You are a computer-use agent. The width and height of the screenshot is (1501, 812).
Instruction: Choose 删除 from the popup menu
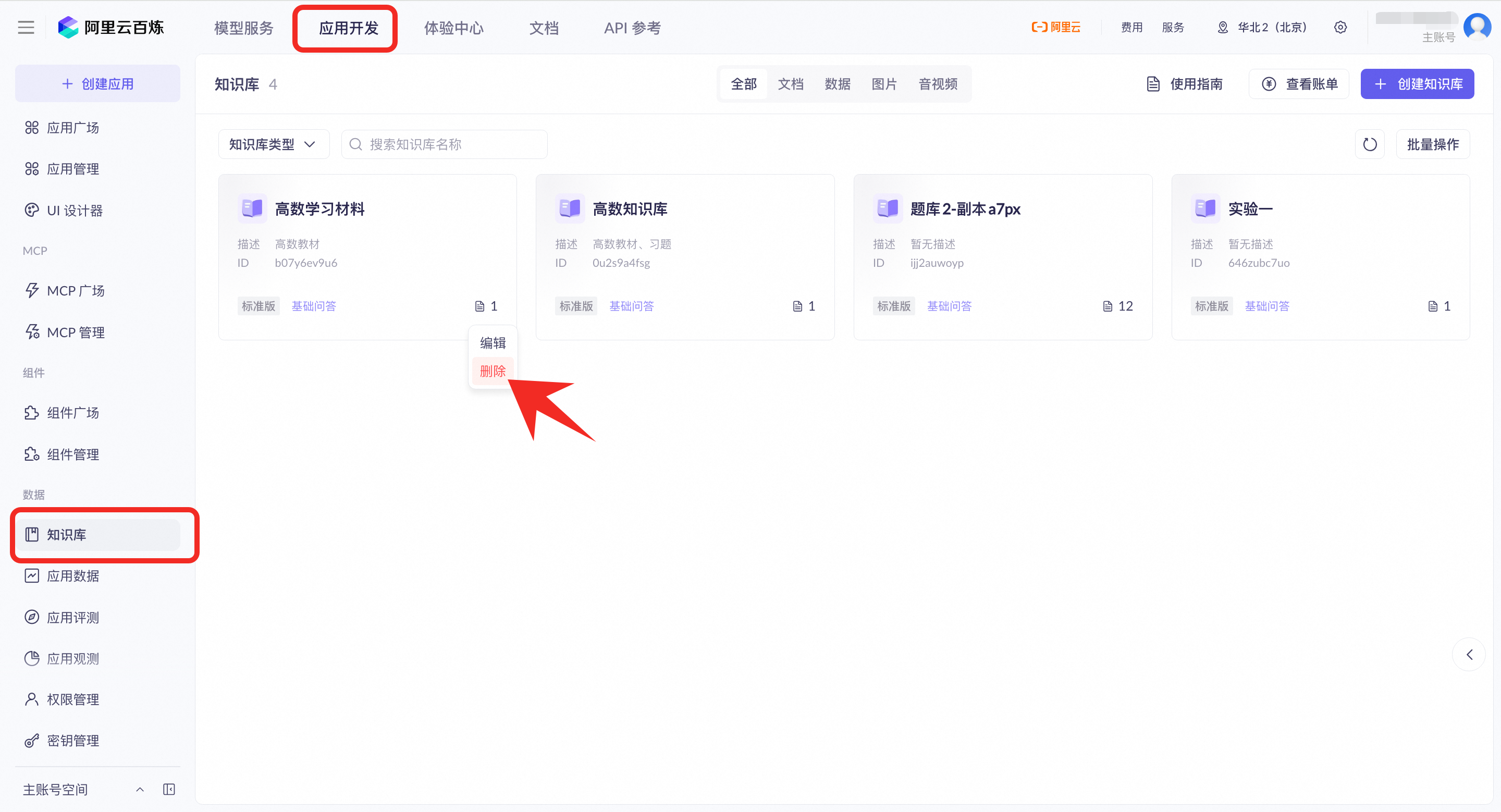(493, 371)
